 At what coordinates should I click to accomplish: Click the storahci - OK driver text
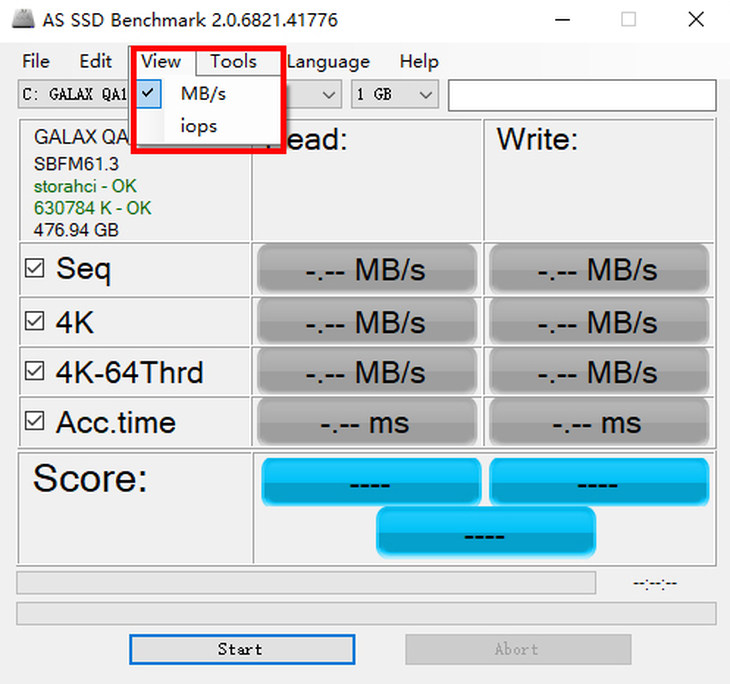pos(85,186)
